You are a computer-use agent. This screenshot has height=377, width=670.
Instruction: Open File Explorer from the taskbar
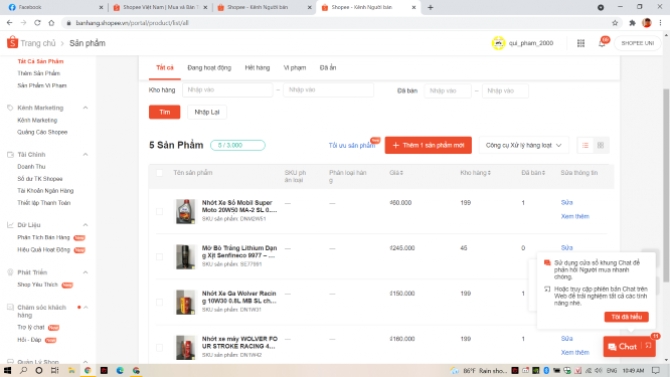pos(71,371)
